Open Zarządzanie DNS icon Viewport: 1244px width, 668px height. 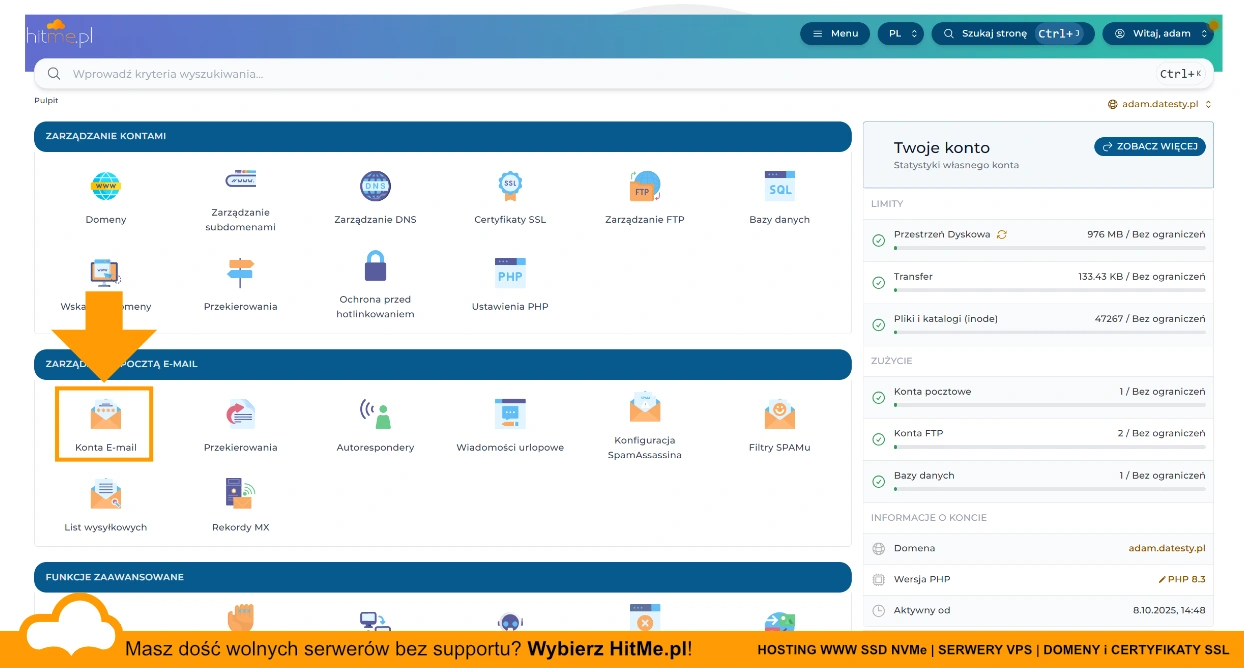375,186
